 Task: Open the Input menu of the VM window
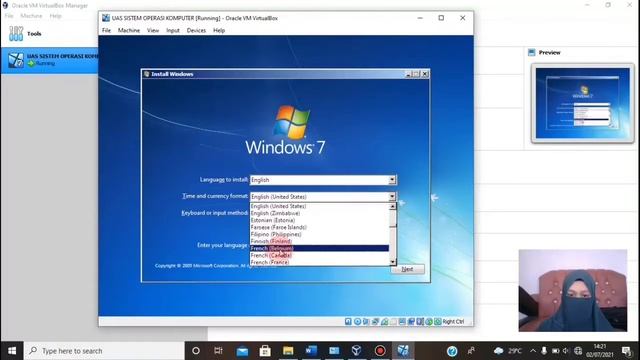(173, 30)
